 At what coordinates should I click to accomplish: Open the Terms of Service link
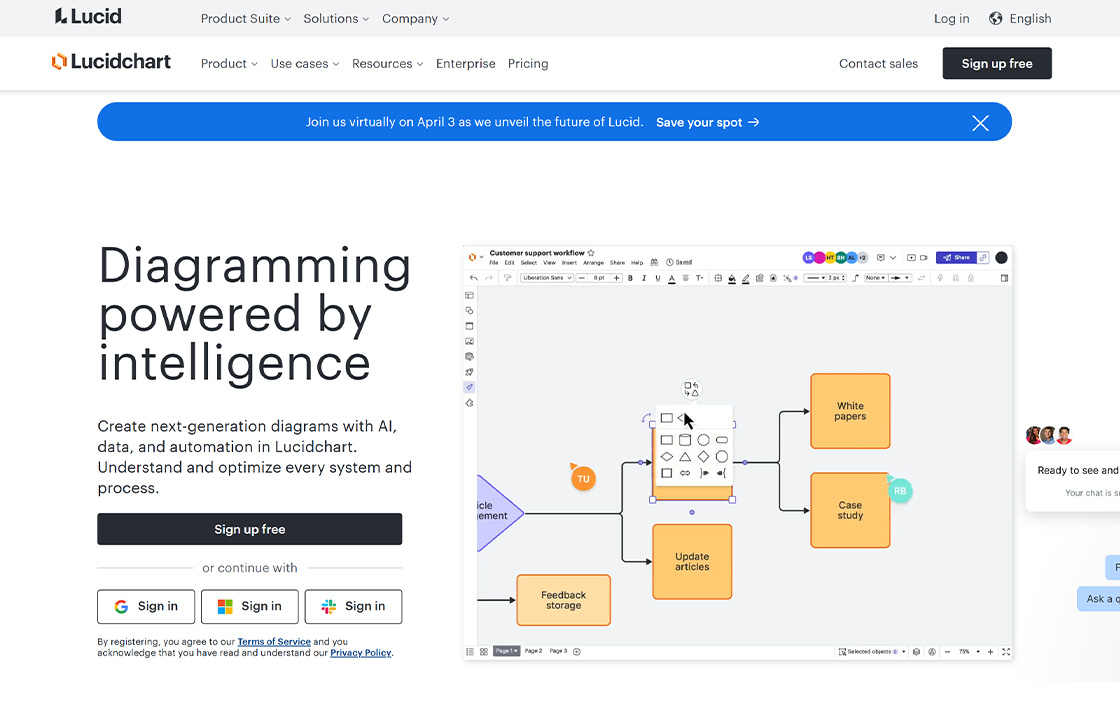point(274,641)
